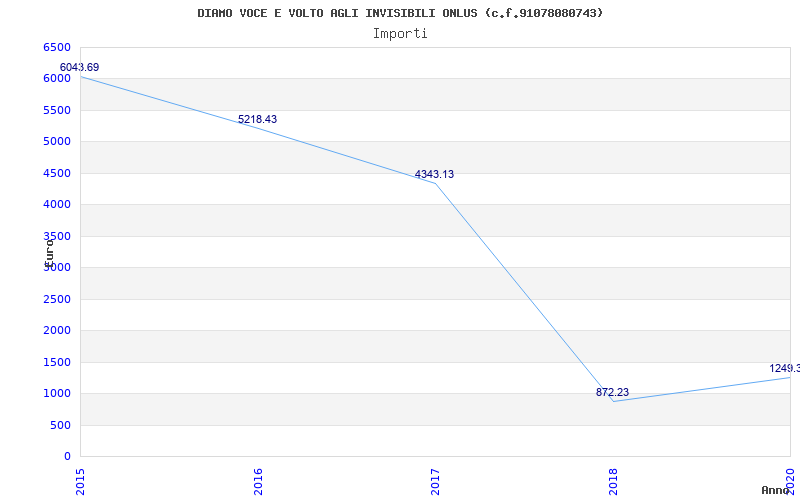Select the 1500 y-axis tick label
Viewport: 800px width, 500px height.
click(57, 362)
